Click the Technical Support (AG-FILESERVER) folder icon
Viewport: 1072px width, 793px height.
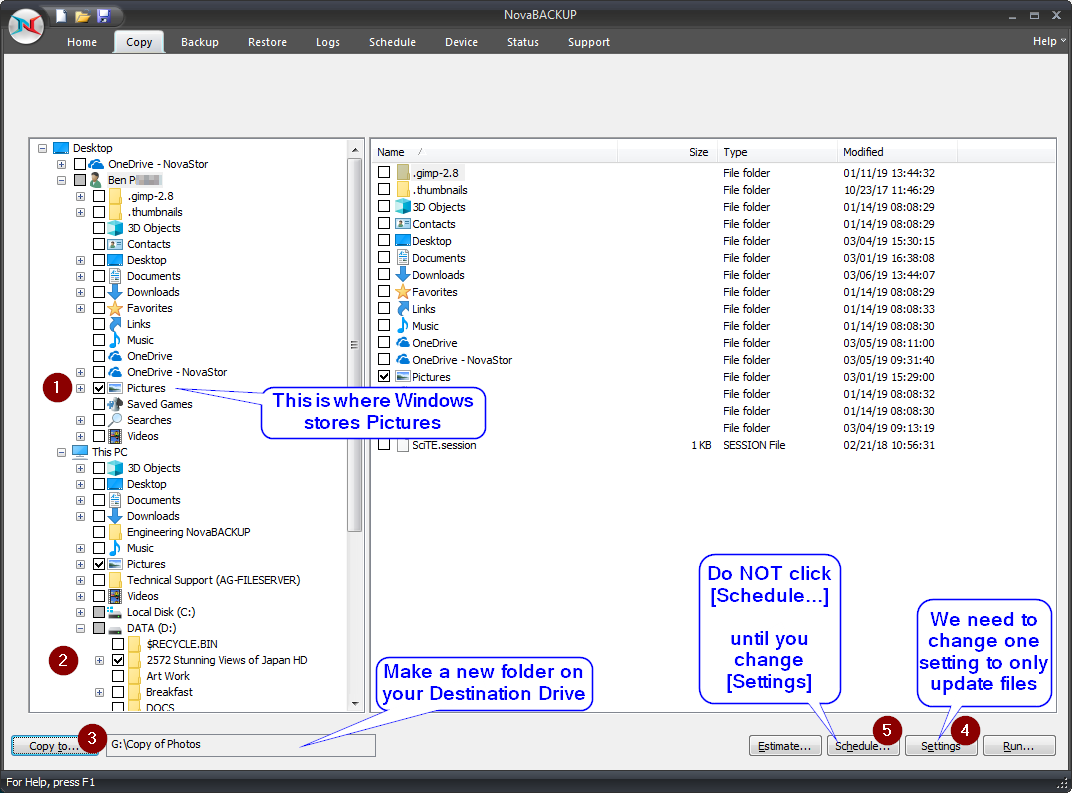point(116,580)
